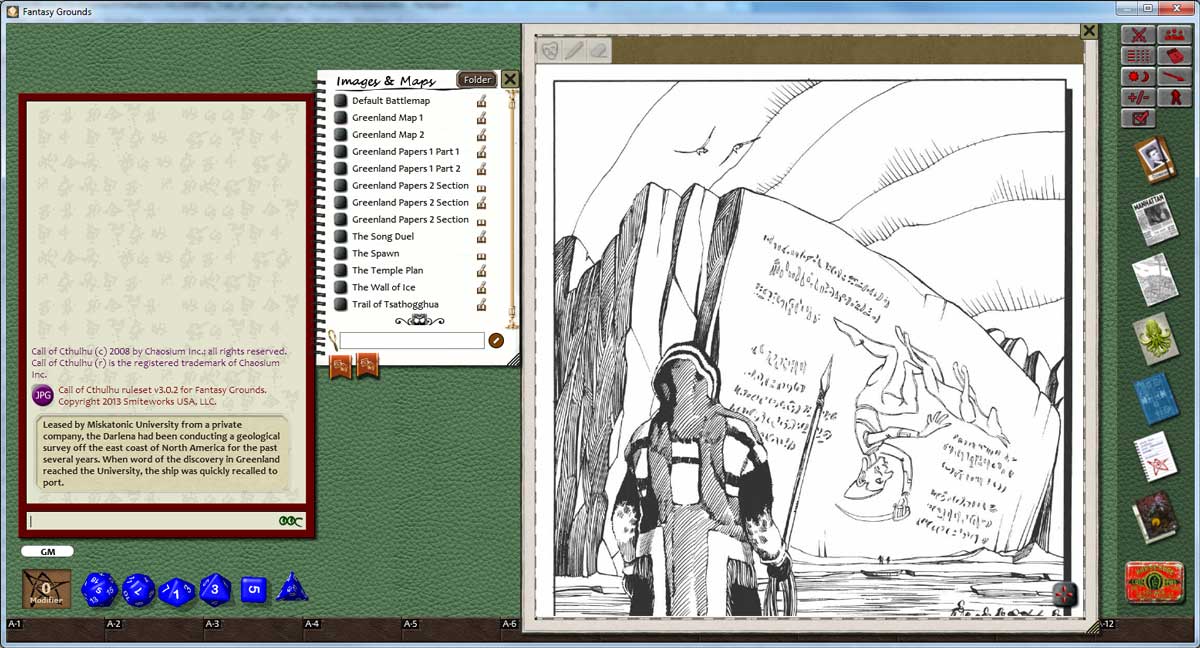
Task: Roll the blue d20 die
Action: pos(98,588)
